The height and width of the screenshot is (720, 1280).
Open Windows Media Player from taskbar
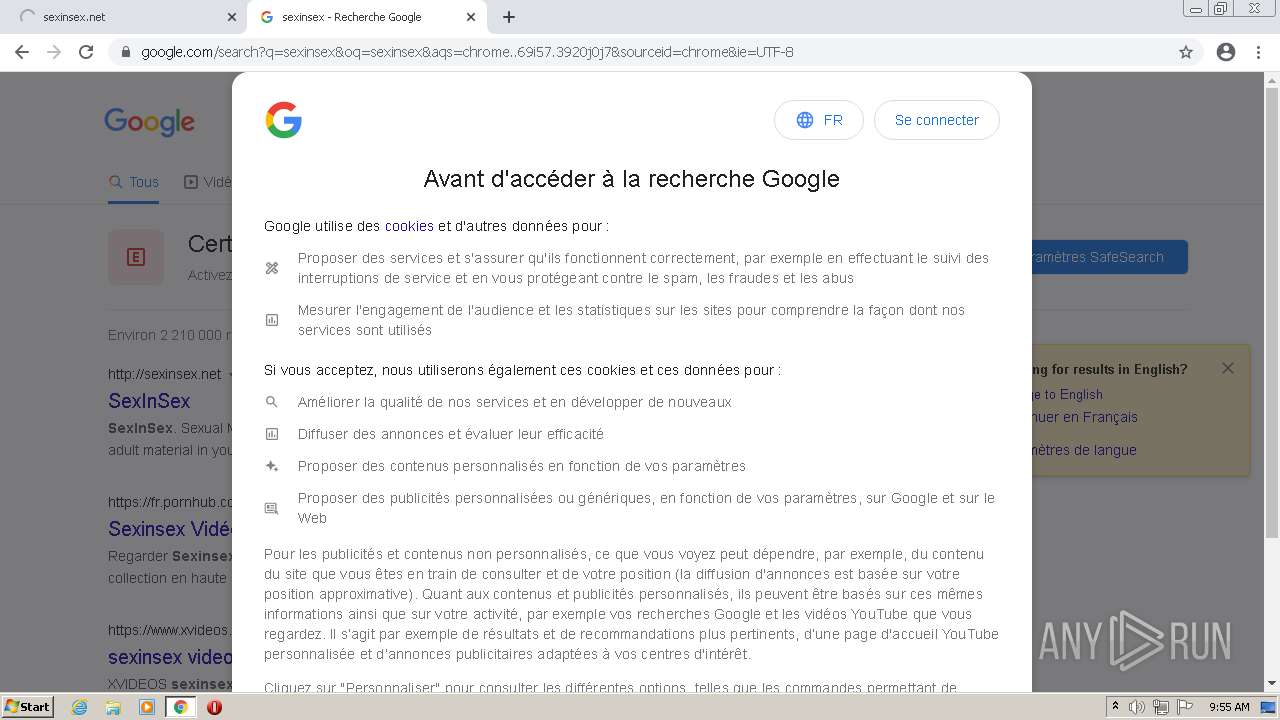(x=147, y=707)
